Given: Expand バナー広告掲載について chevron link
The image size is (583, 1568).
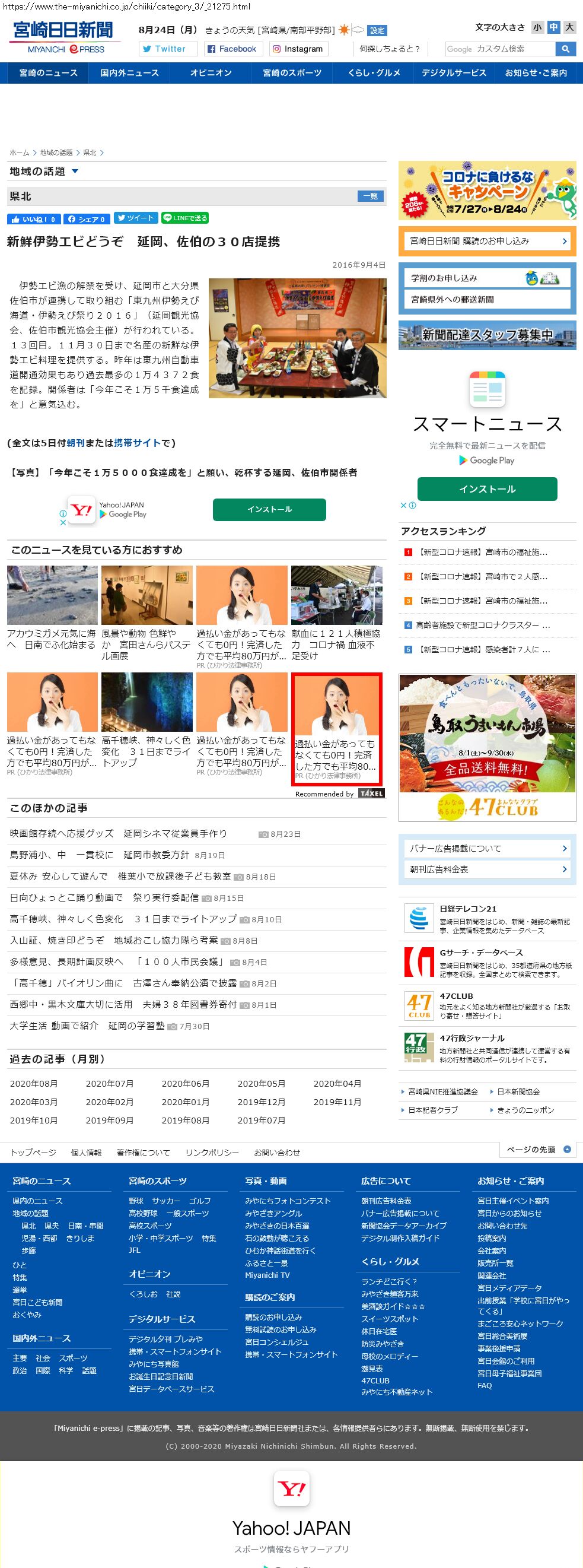Looking at the screenshot, I should (x=488, y=849).
